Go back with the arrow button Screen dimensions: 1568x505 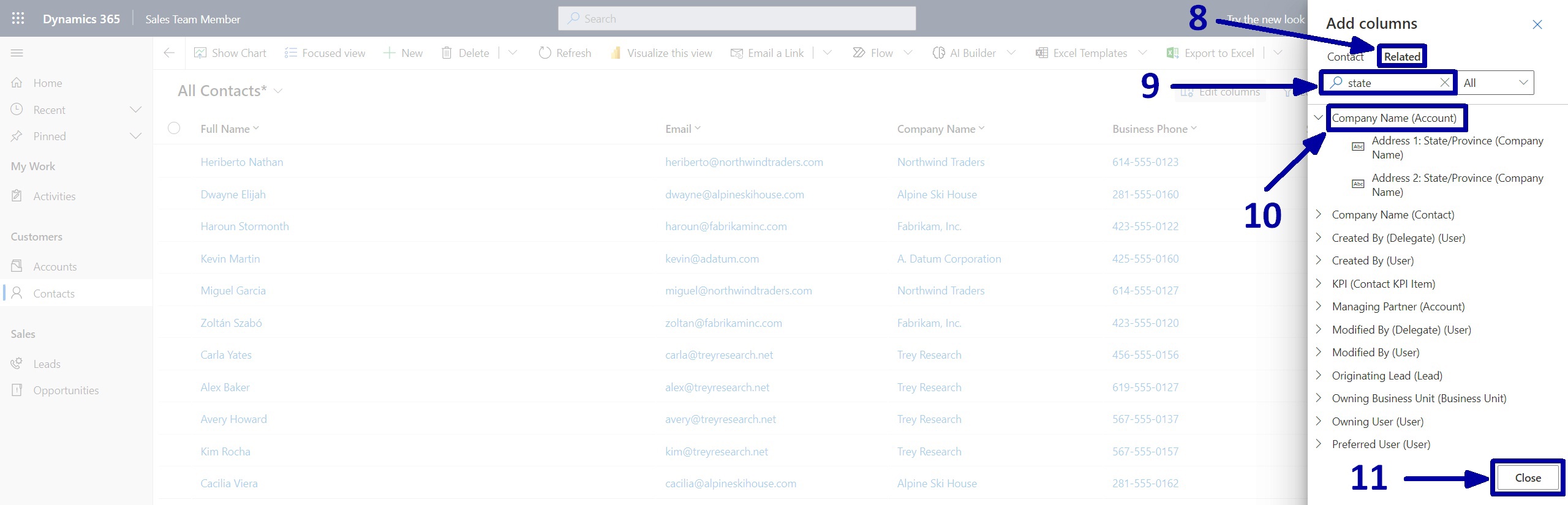169,53
